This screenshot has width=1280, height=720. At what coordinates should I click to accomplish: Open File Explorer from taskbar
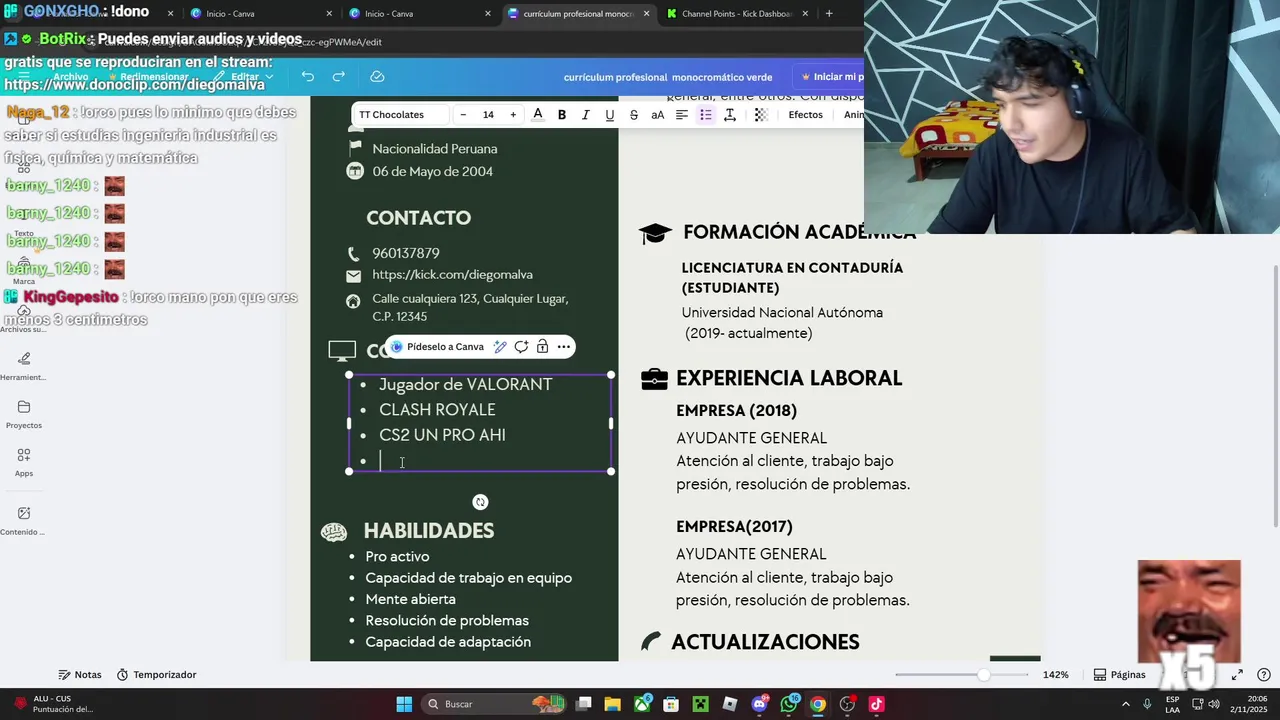pos(612,704)
